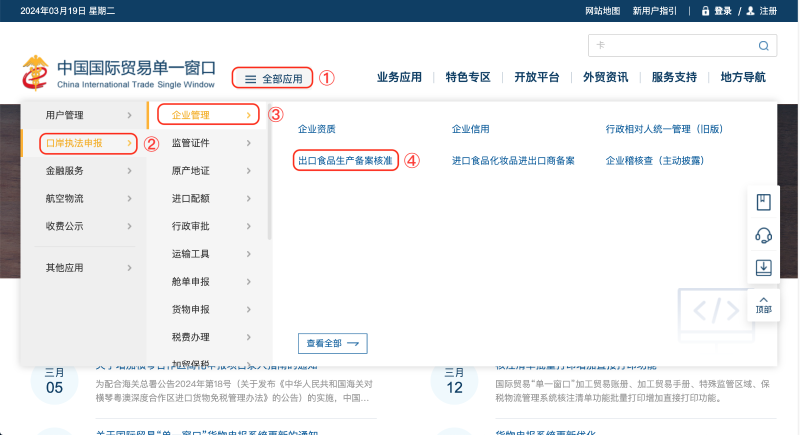800x435 pixels.
Task: Select 航空物流 category
Action: point(84,198)
